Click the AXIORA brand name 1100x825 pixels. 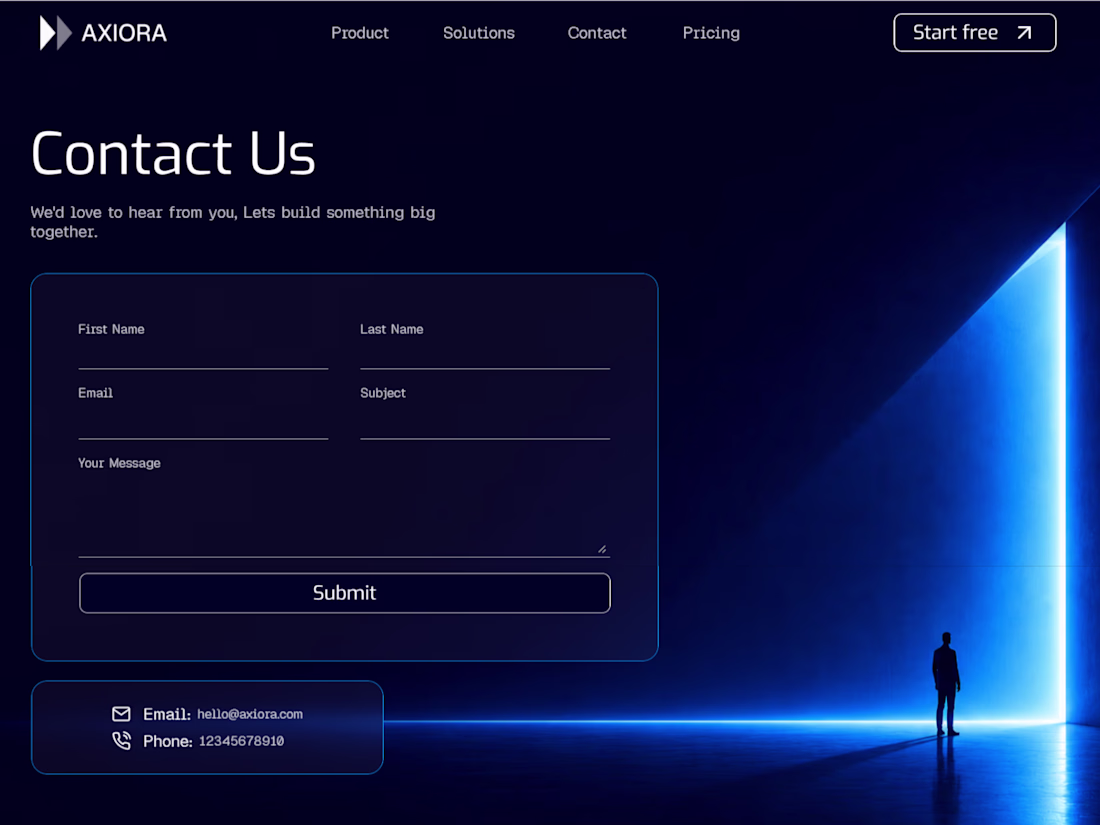click(x=124, y=33)
